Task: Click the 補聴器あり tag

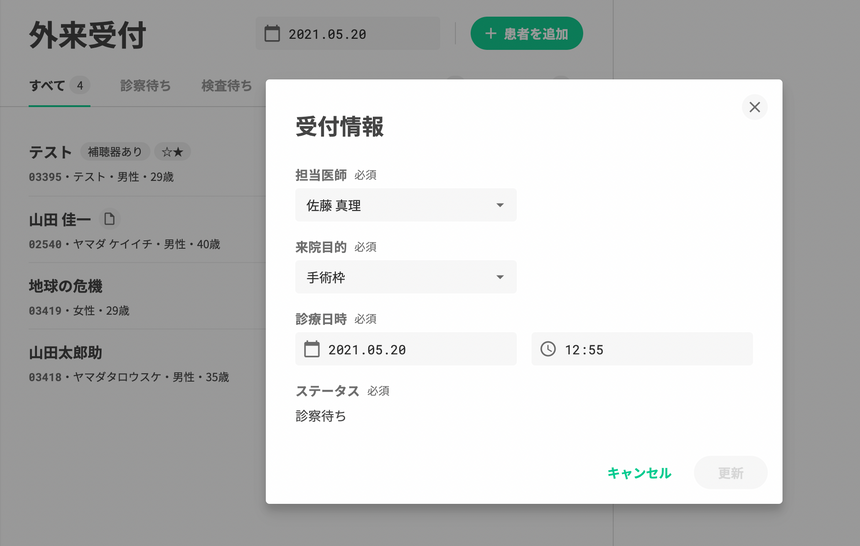Action: pyautogui.click(x=115, y=152)
